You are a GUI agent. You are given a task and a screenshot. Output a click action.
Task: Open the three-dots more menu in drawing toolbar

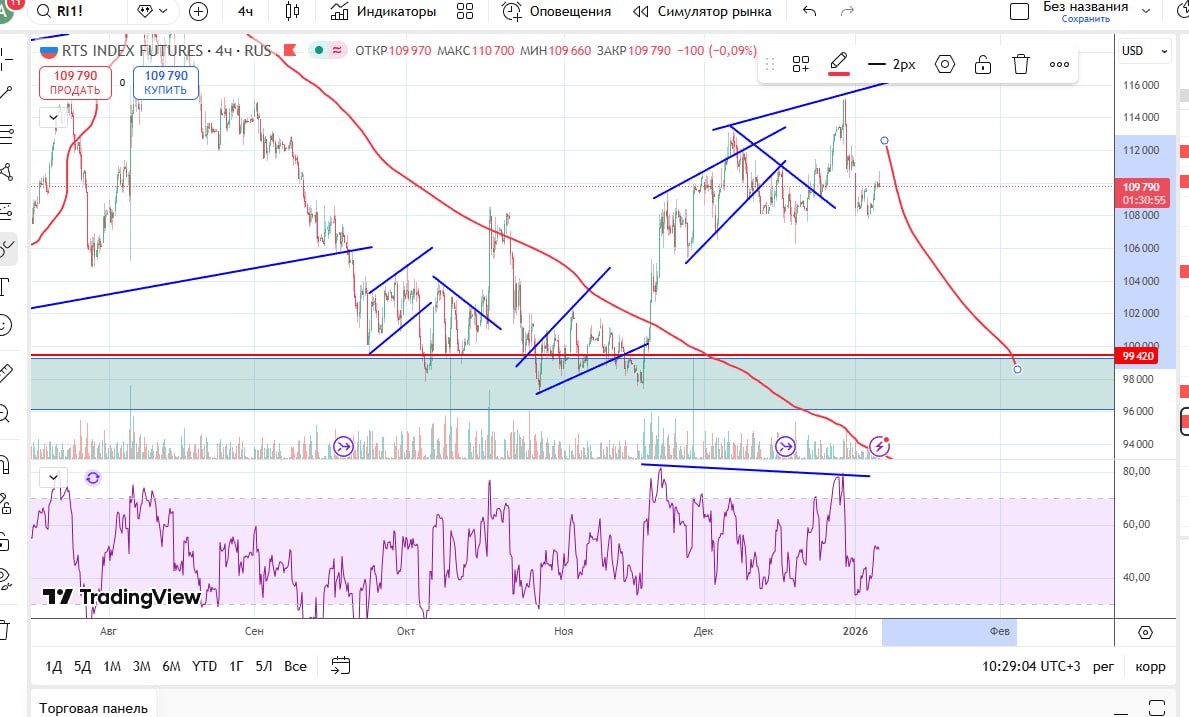coord(1059,64)
